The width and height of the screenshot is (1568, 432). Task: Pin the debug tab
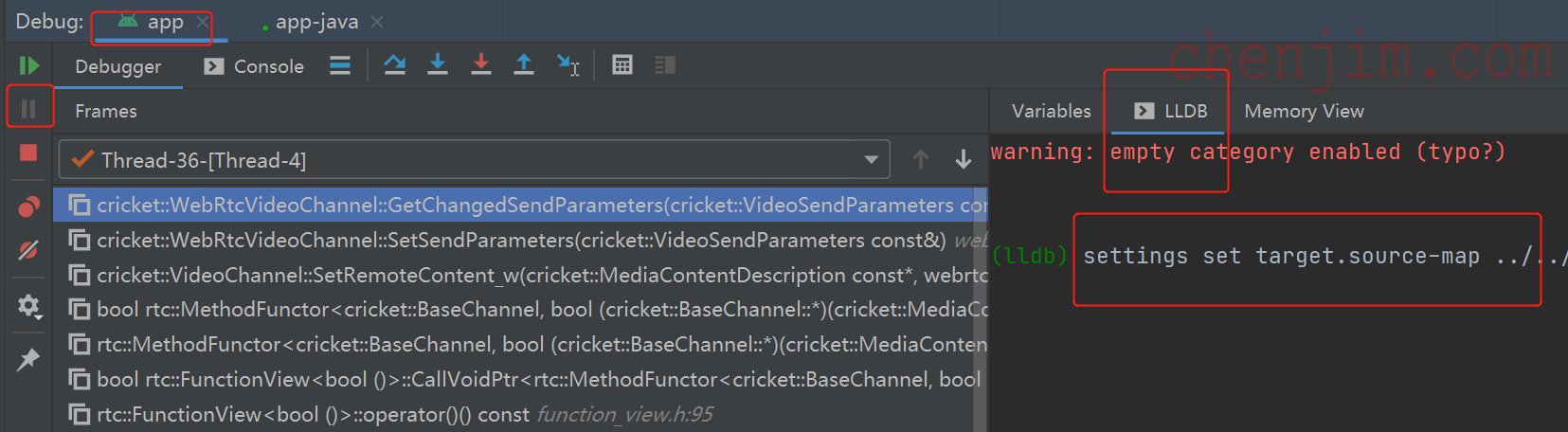(28, 359)
